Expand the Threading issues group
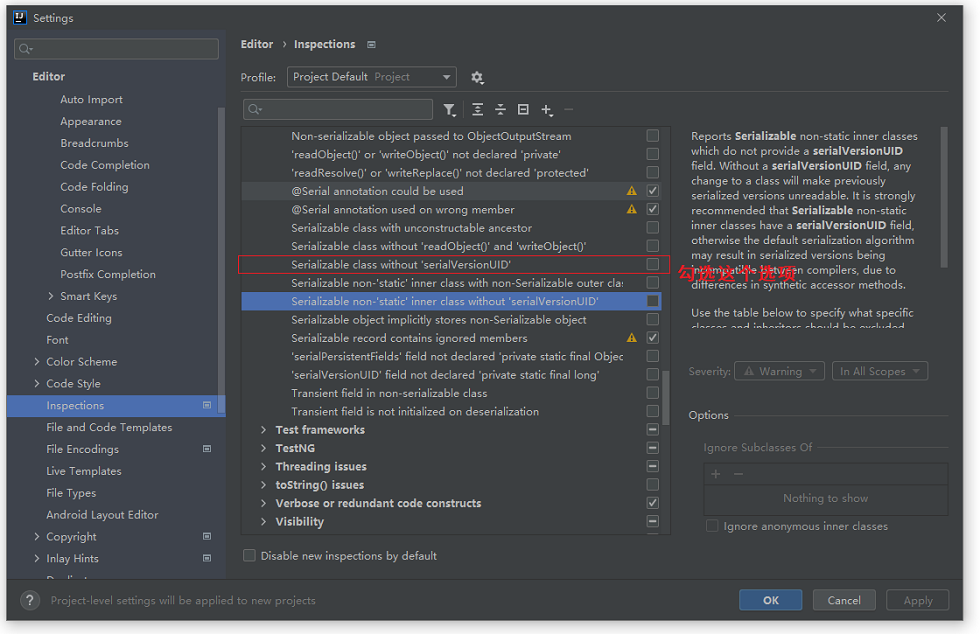980x634 pixels. [263, 466]
